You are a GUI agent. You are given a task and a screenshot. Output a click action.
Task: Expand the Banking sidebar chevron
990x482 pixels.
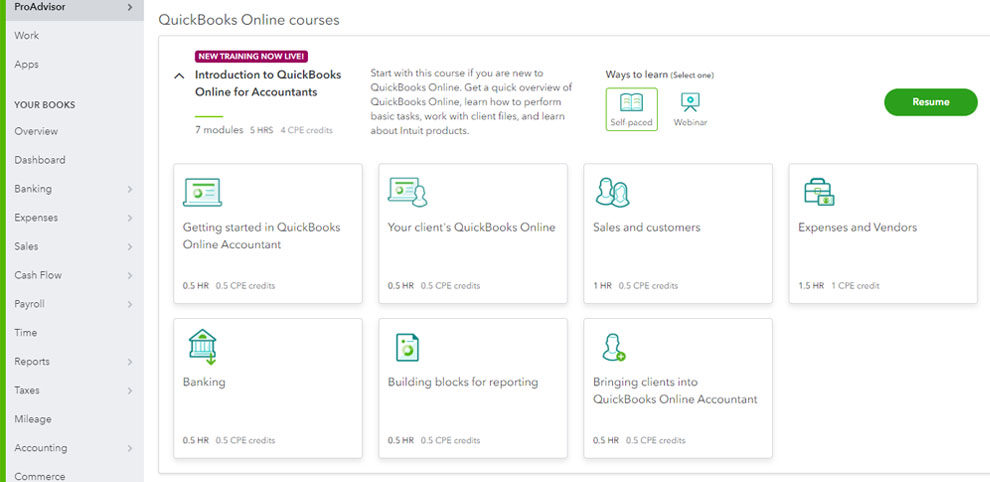point(129,189)
